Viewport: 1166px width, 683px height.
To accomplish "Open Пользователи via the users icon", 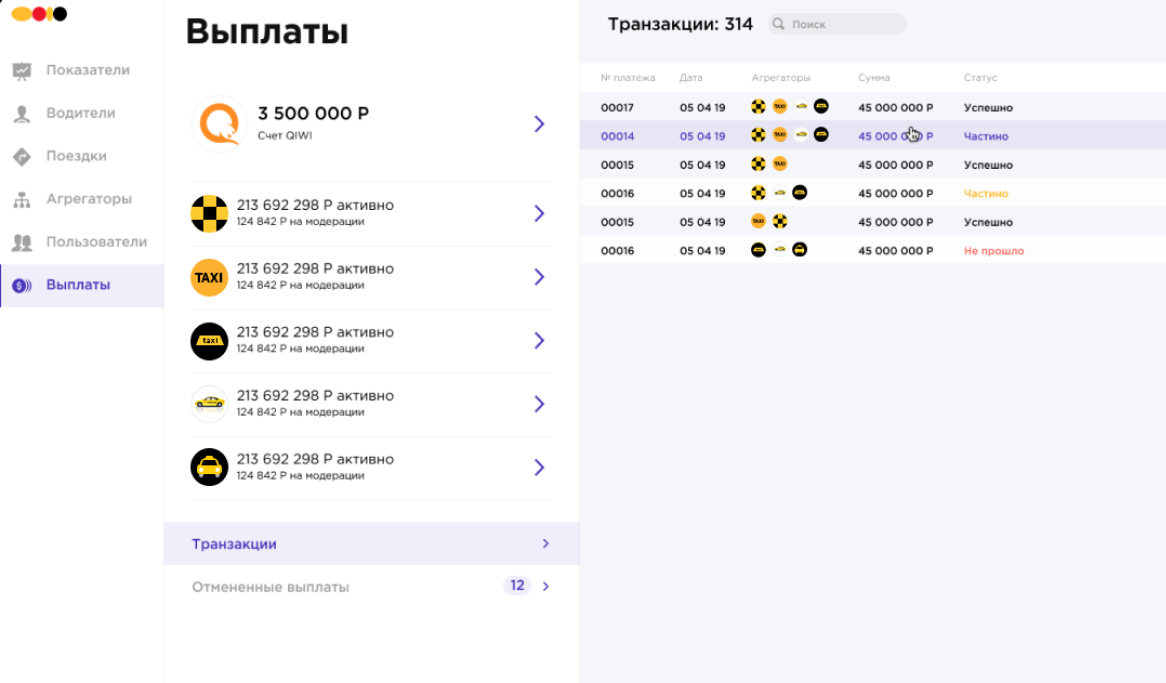I will click(22, 242).
